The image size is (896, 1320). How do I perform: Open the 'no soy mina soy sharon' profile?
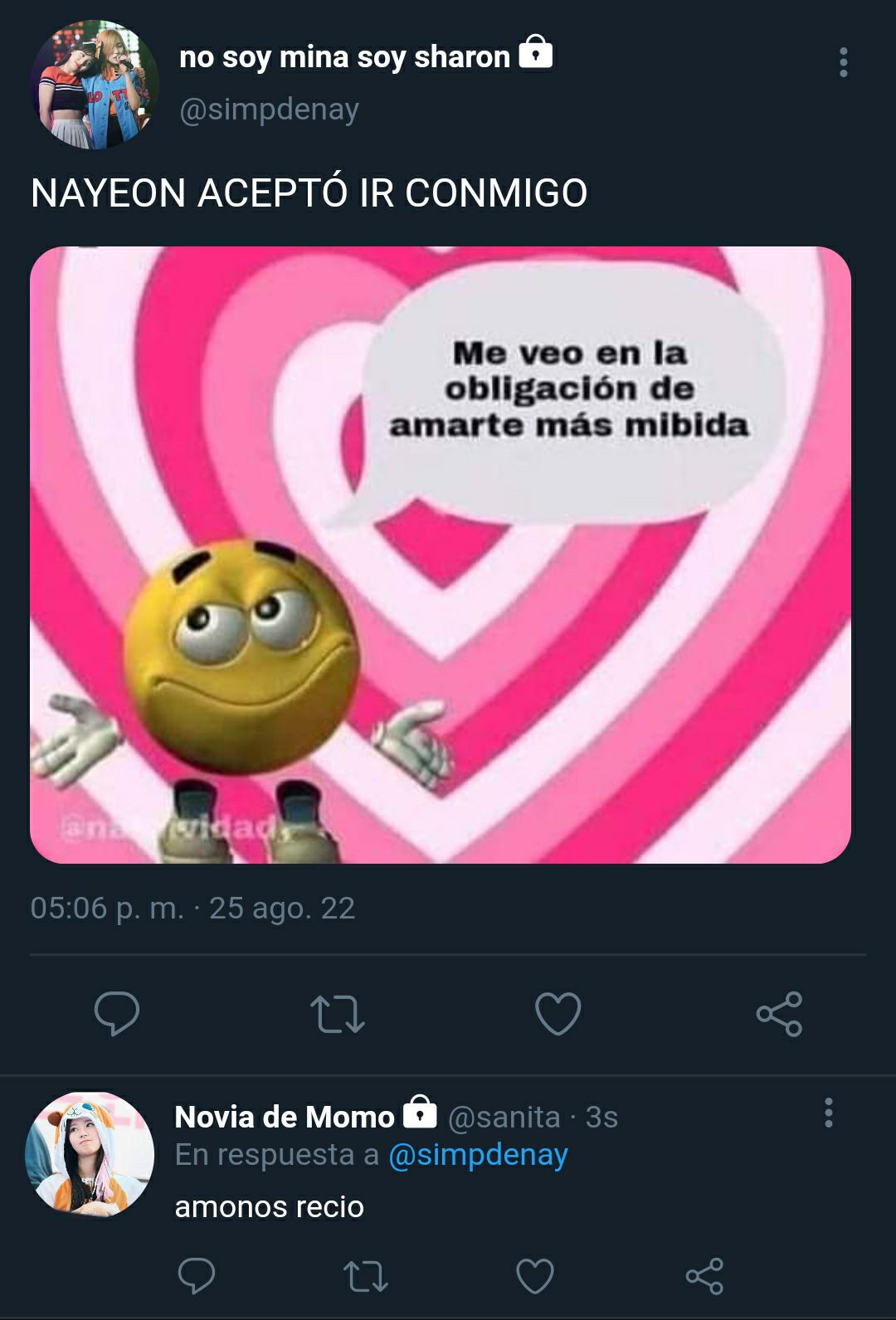click(344, 57)
